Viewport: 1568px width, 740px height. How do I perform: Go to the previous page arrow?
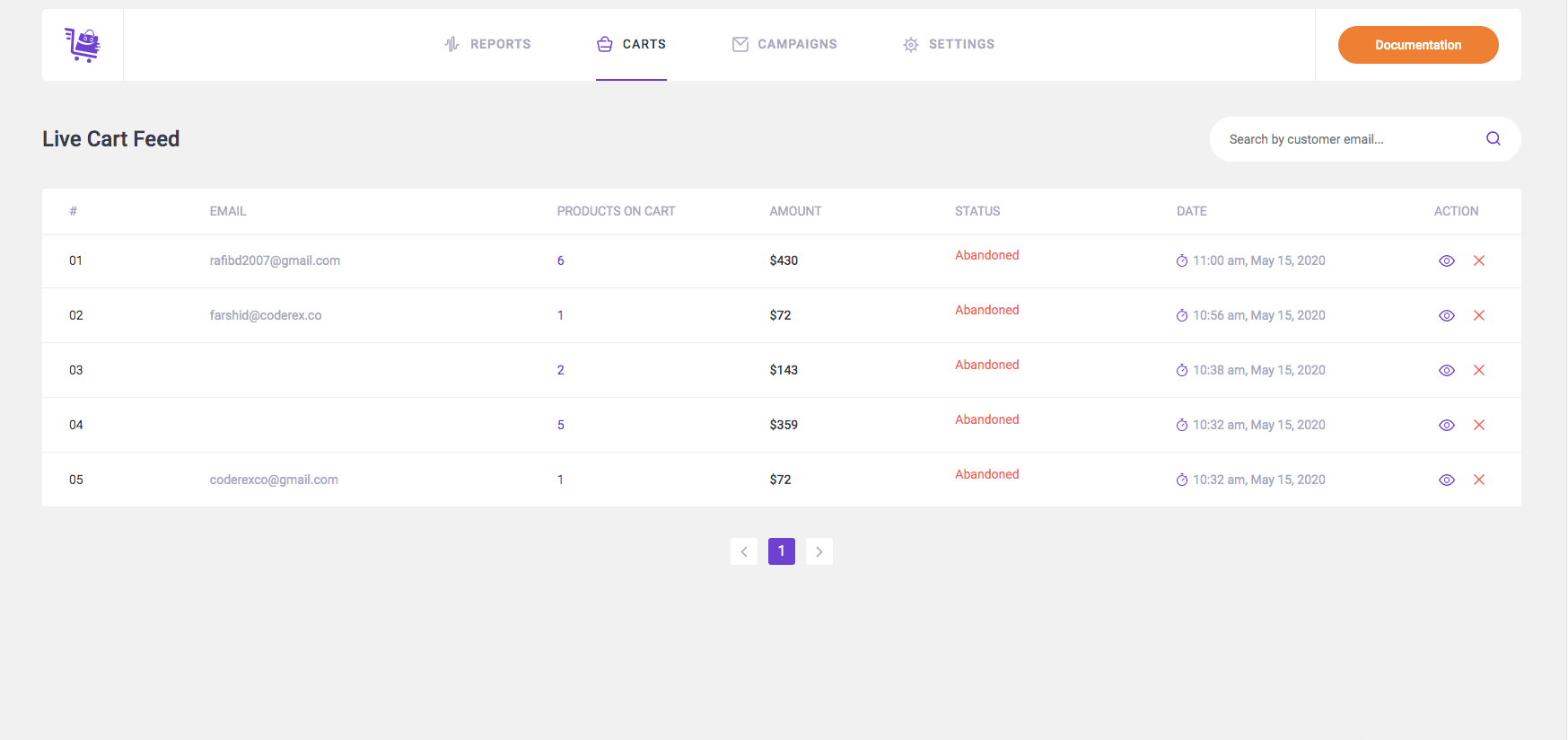(744, 551)
